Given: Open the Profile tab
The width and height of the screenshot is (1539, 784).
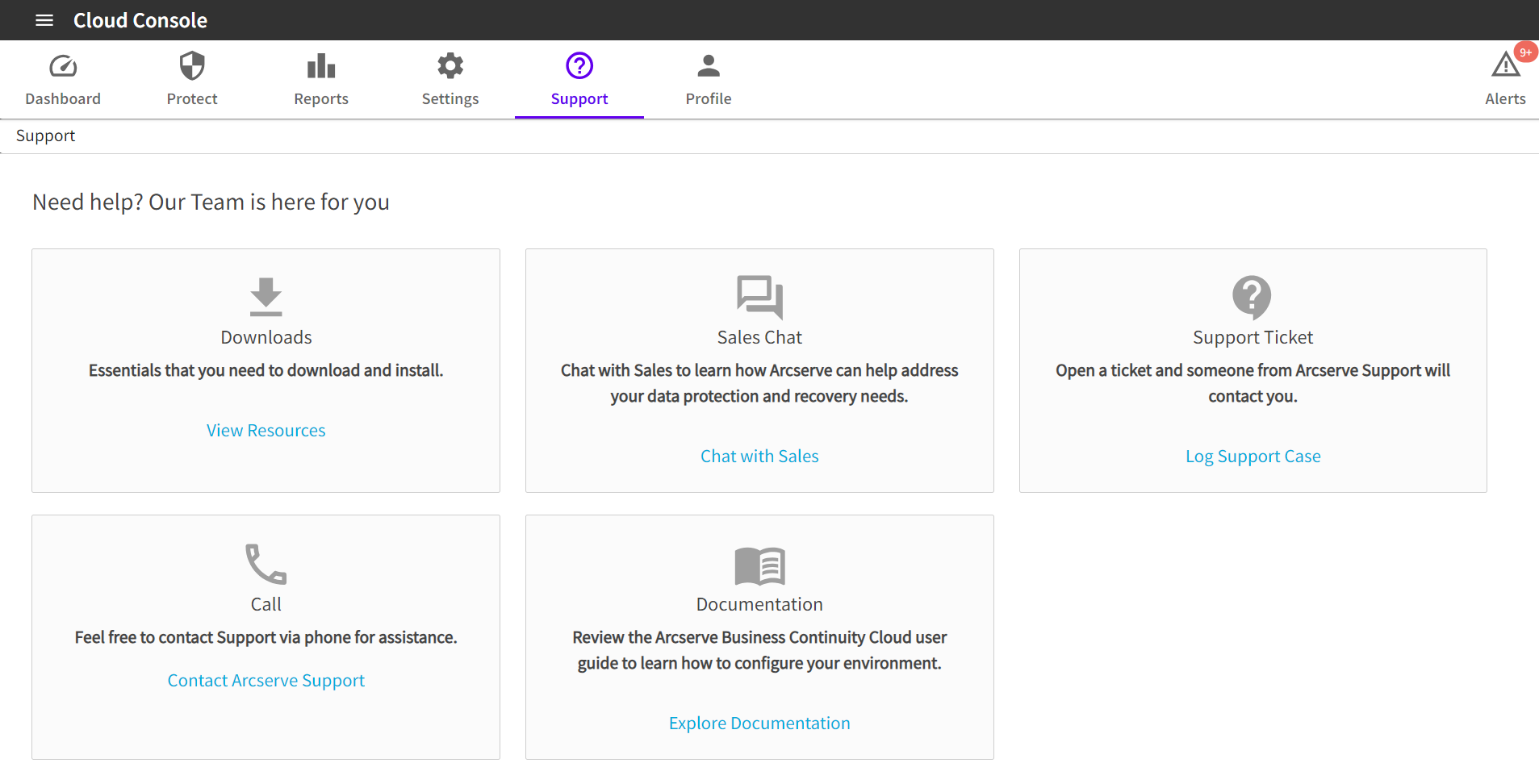Looking at the screenshot, I should [709, 79].
